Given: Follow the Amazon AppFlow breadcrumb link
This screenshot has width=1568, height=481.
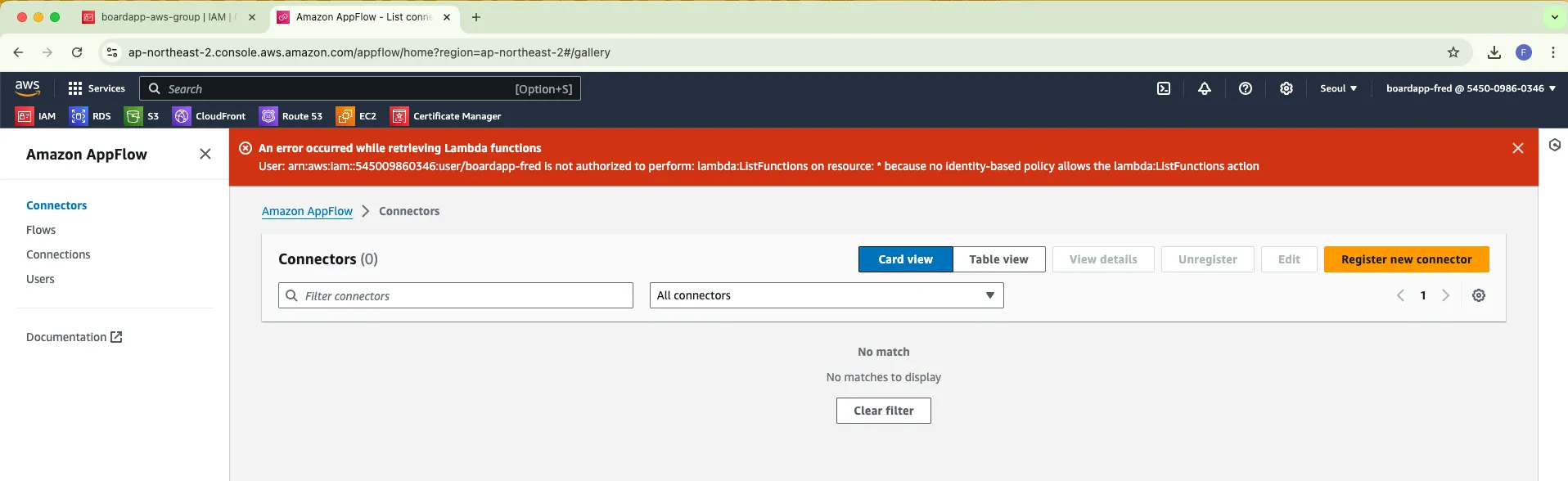Looking at the screenshot, I should click(x=307, y=211).
